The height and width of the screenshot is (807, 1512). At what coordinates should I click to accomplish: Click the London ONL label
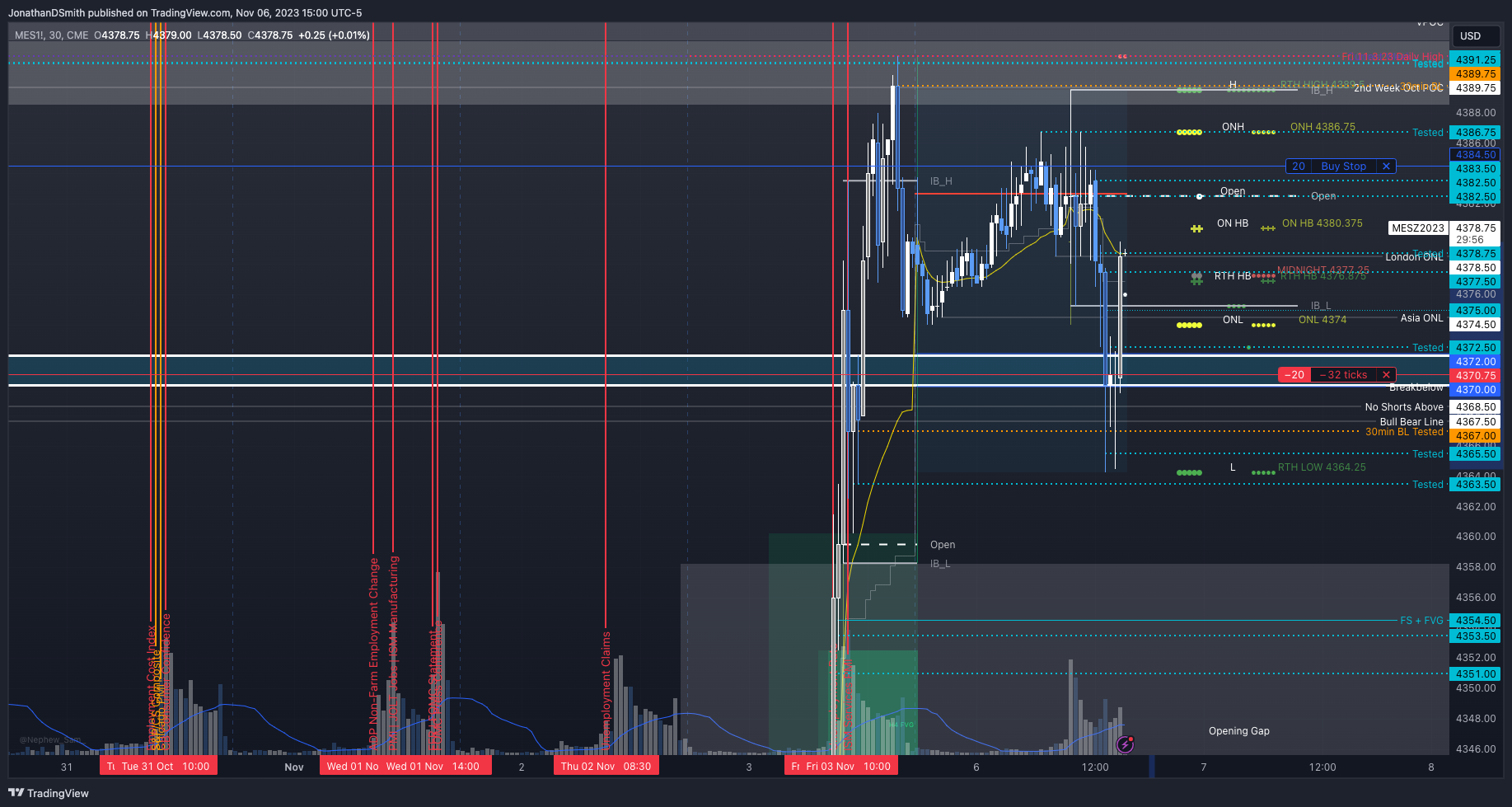tap(1414, 257)
